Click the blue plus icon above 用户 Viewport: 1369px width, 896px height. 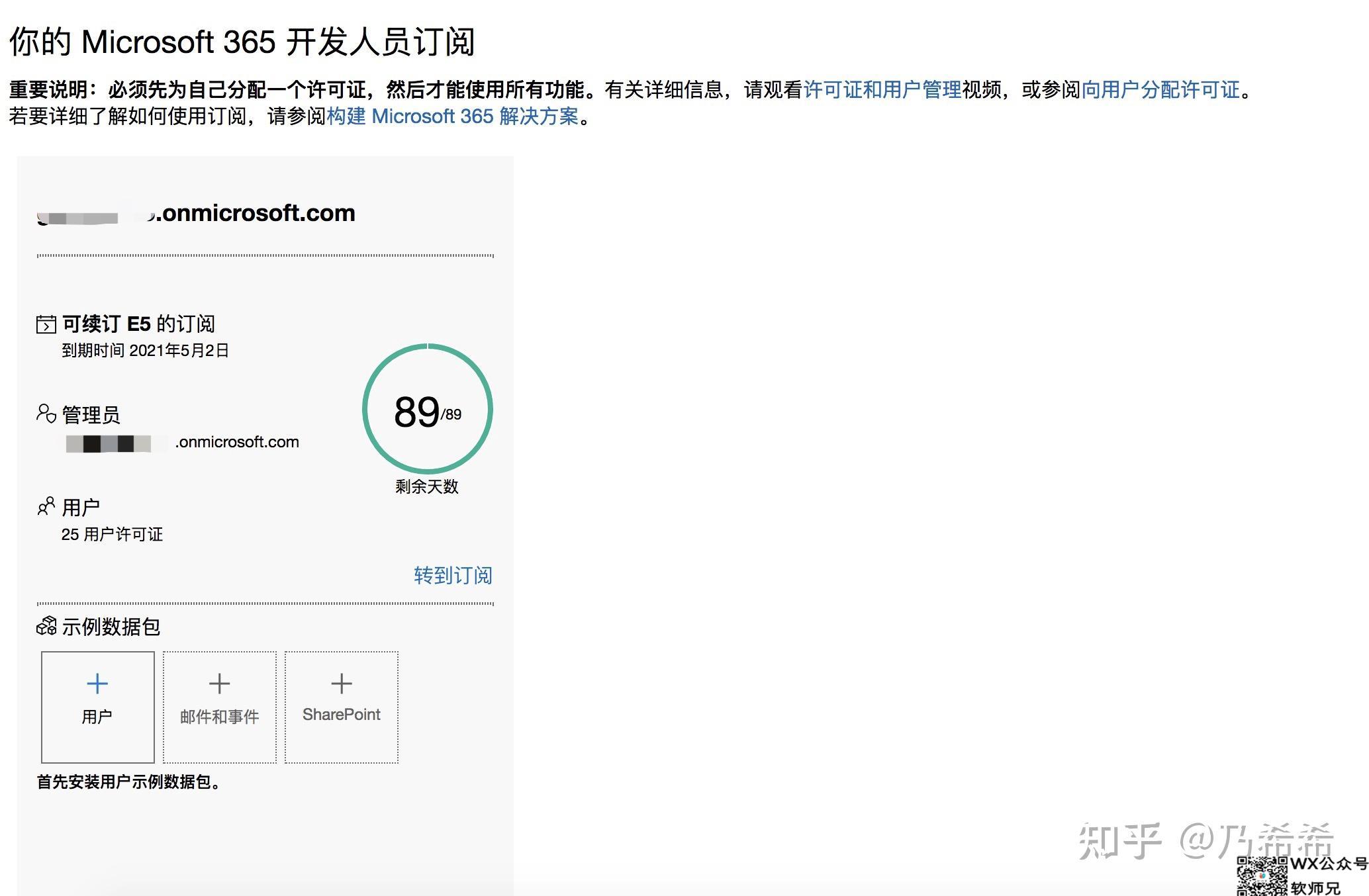pos(97,684)
